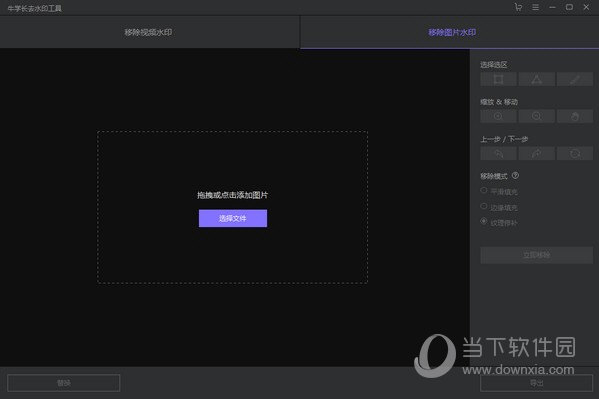Switch to 移除视频水印 tab
The height and width of the screenshot is (399, 599).
(x=149, y=32)
